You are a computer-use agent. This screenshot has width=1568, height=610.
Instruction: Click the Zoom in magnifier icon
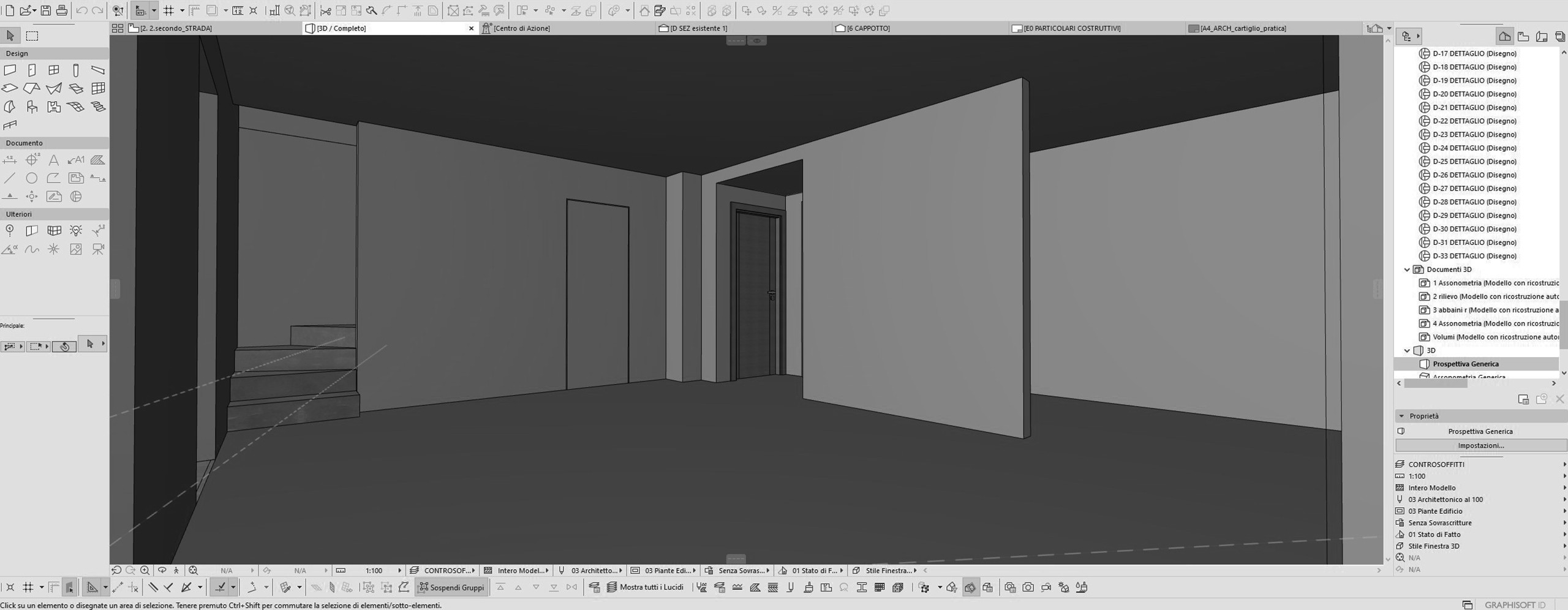145,570
